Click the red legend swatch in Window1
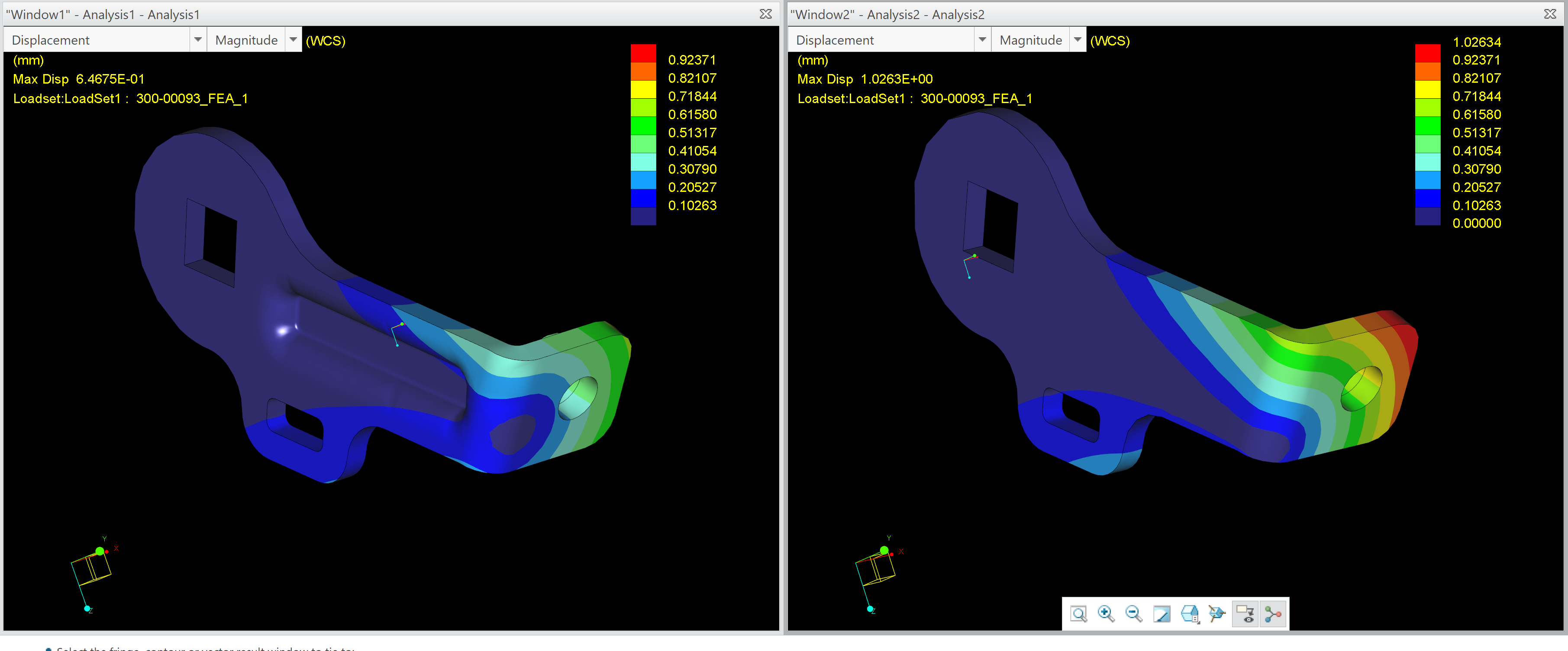 click(643, 53)
